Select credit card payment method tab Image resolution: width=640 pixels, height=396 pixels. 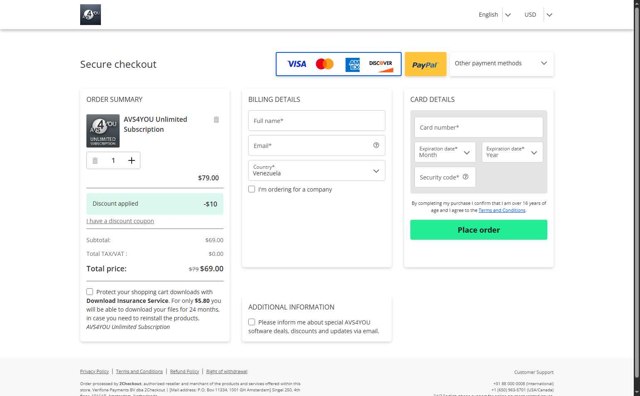point(338,64)
